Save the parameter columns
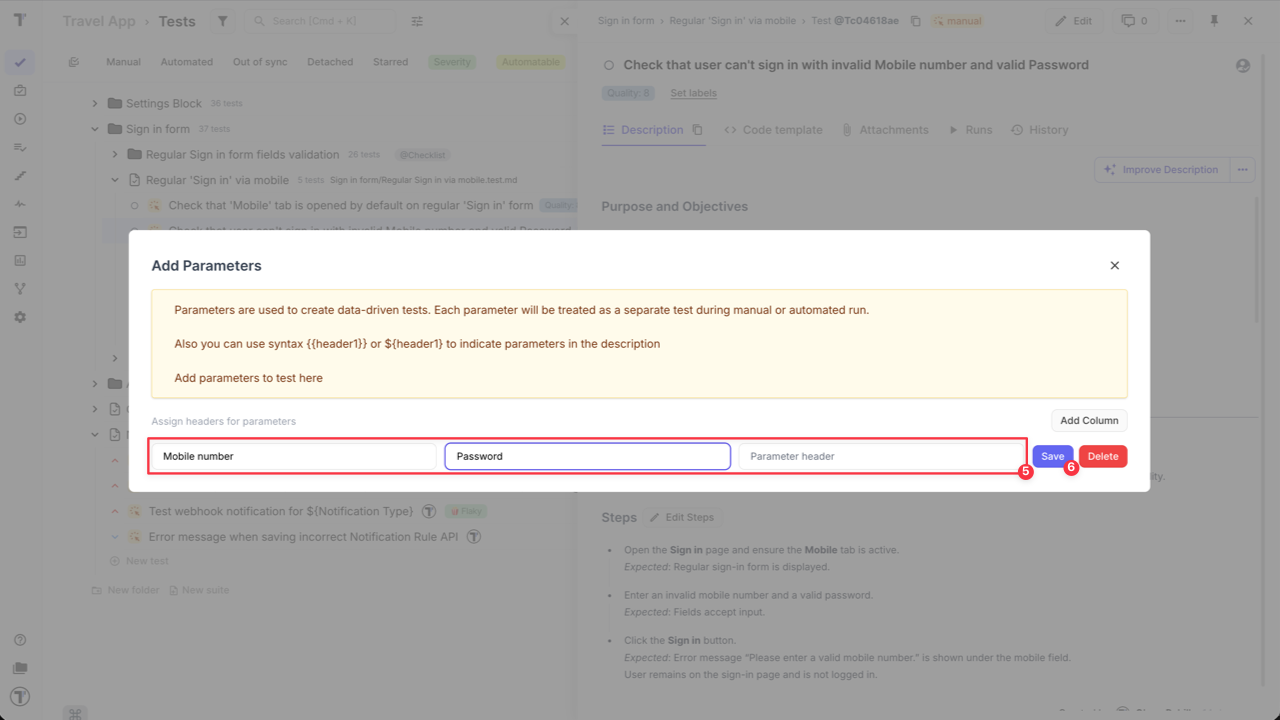This screenshot has width=1280, height=720. [x=1052, y=455]
